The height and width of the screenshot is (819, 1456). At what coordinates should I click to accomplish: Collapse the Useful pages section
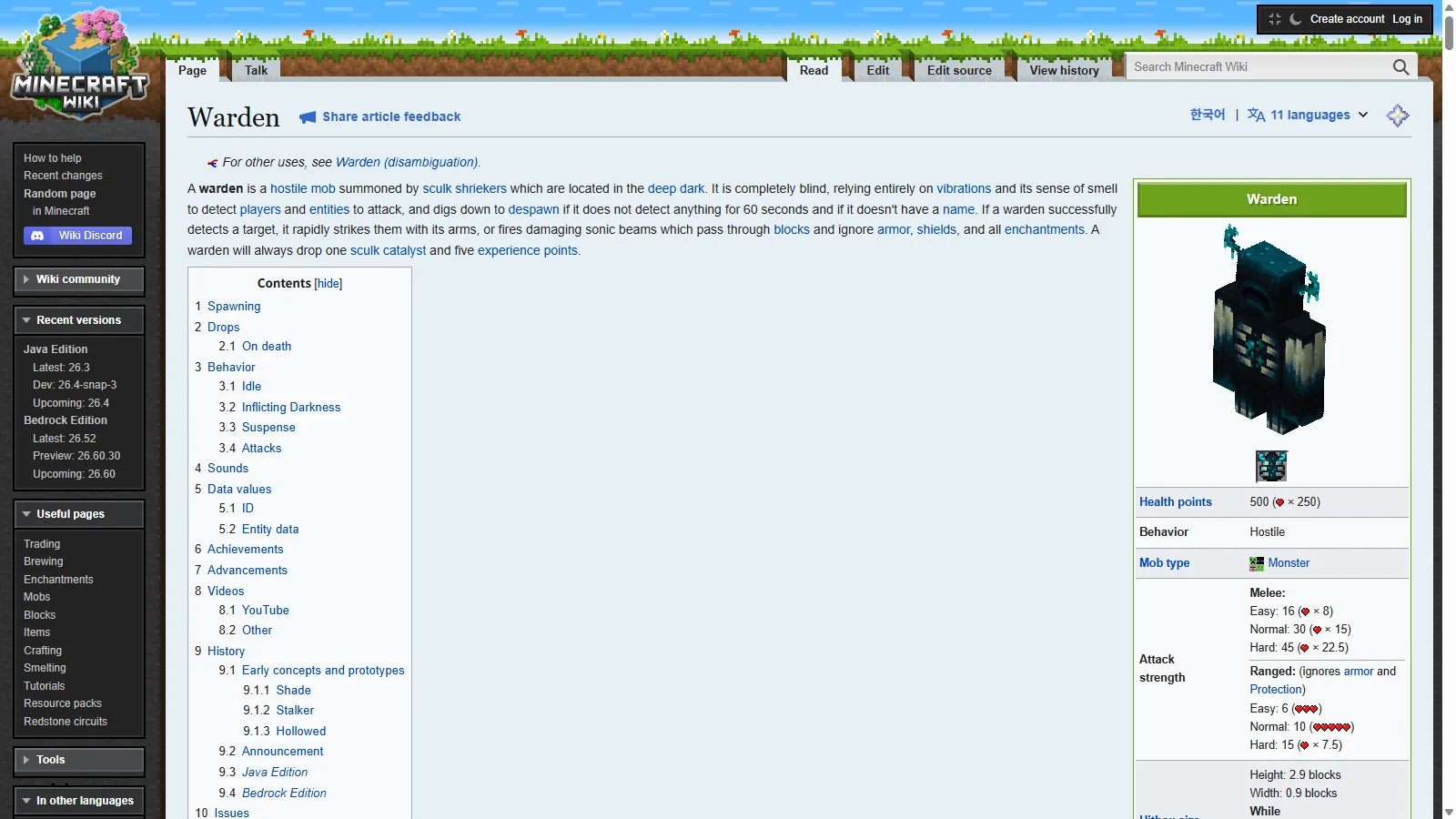(79, 514)
